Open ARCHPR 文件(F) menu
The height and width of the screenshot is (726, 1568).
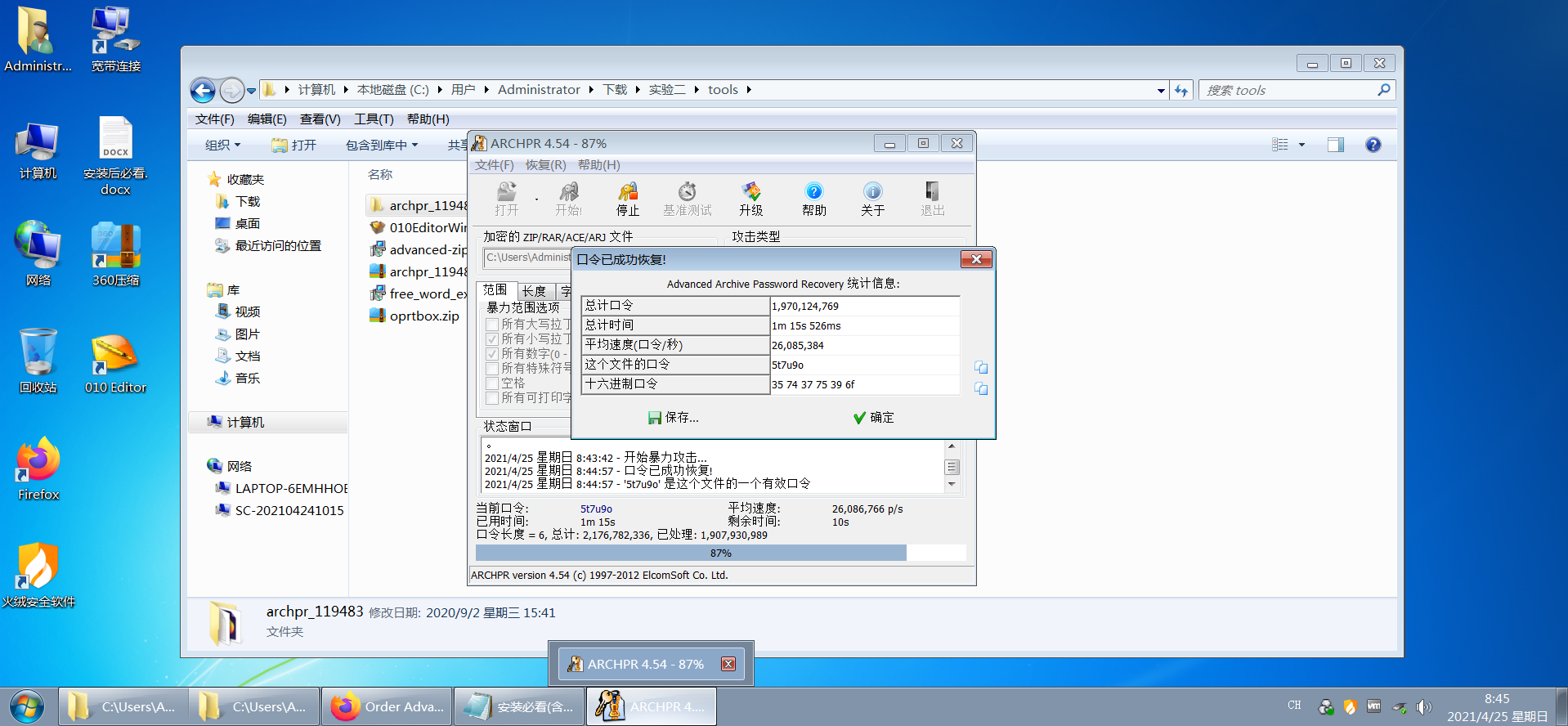click(495, 165)
